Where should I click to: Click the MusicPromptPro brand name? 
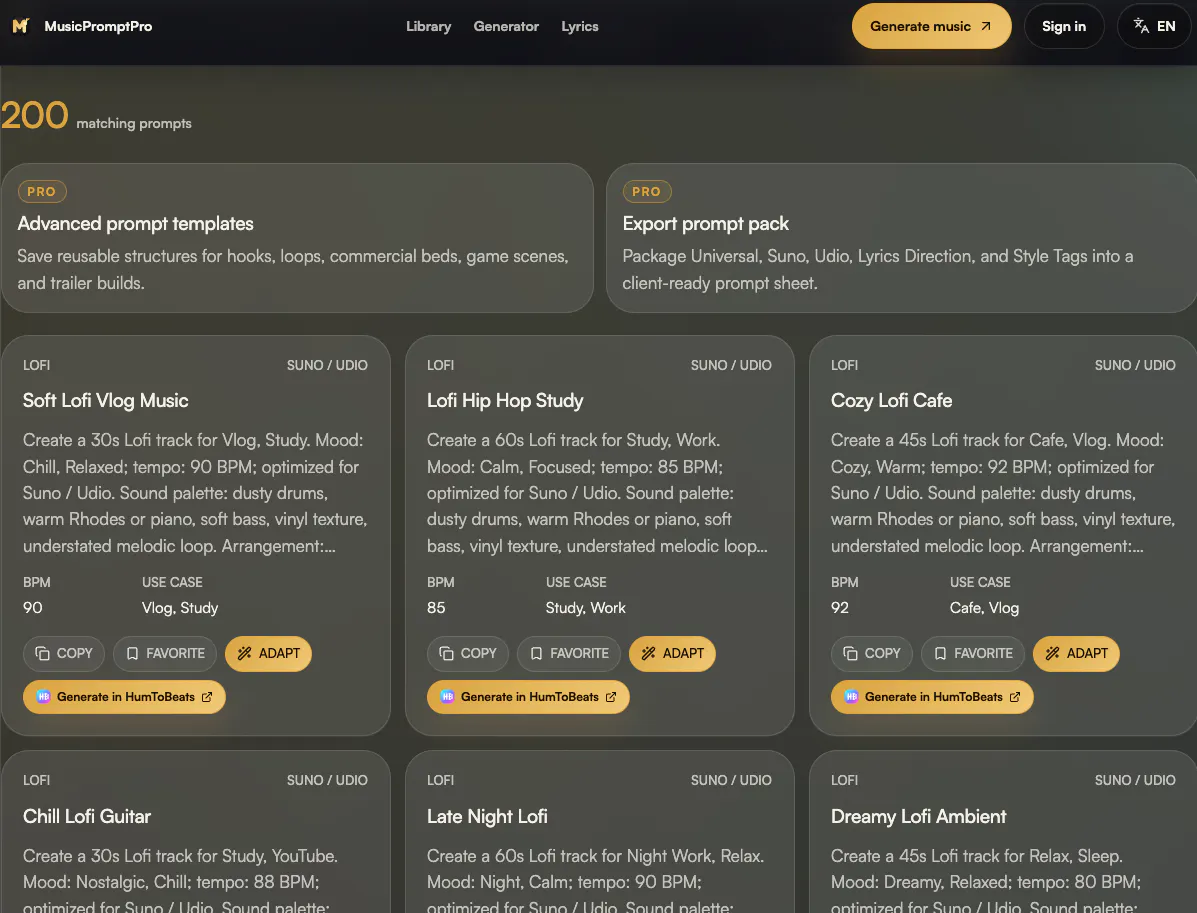[98, 26]
